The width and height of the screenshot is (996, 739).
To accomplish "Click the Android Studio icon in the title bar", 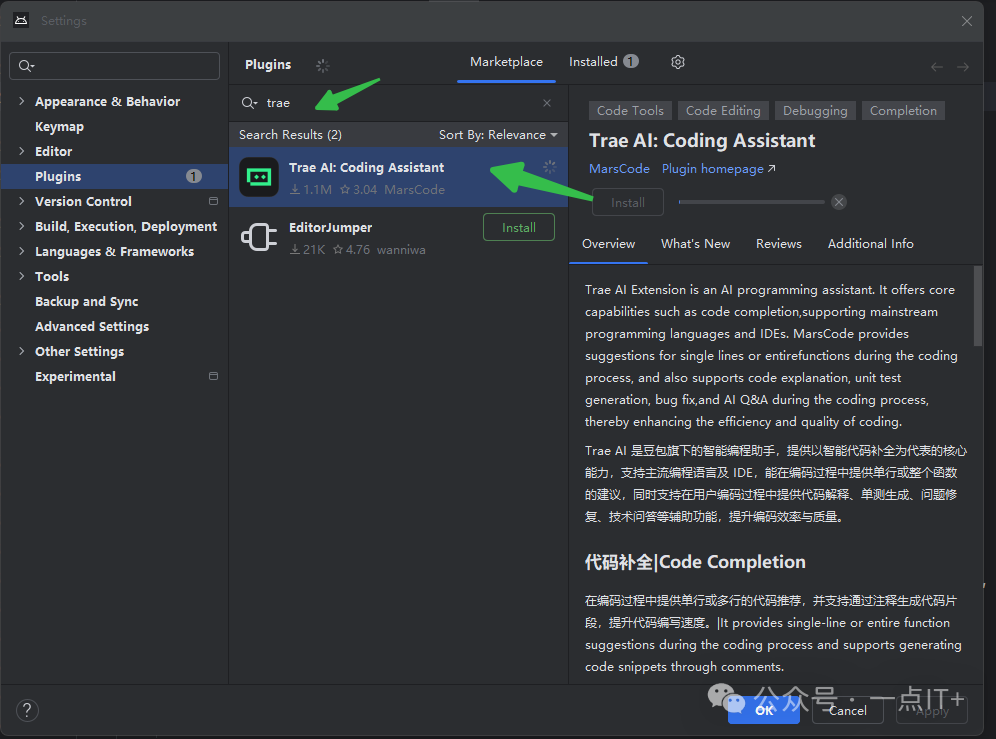I will point(21,20).
